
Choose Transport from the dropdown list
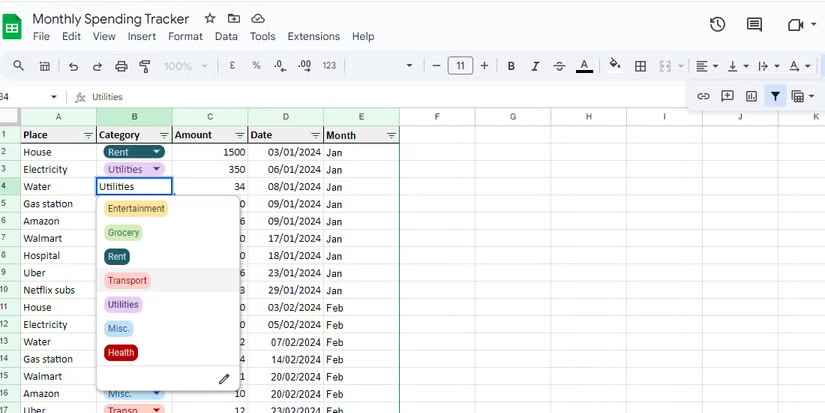click(x=127, y=281)
